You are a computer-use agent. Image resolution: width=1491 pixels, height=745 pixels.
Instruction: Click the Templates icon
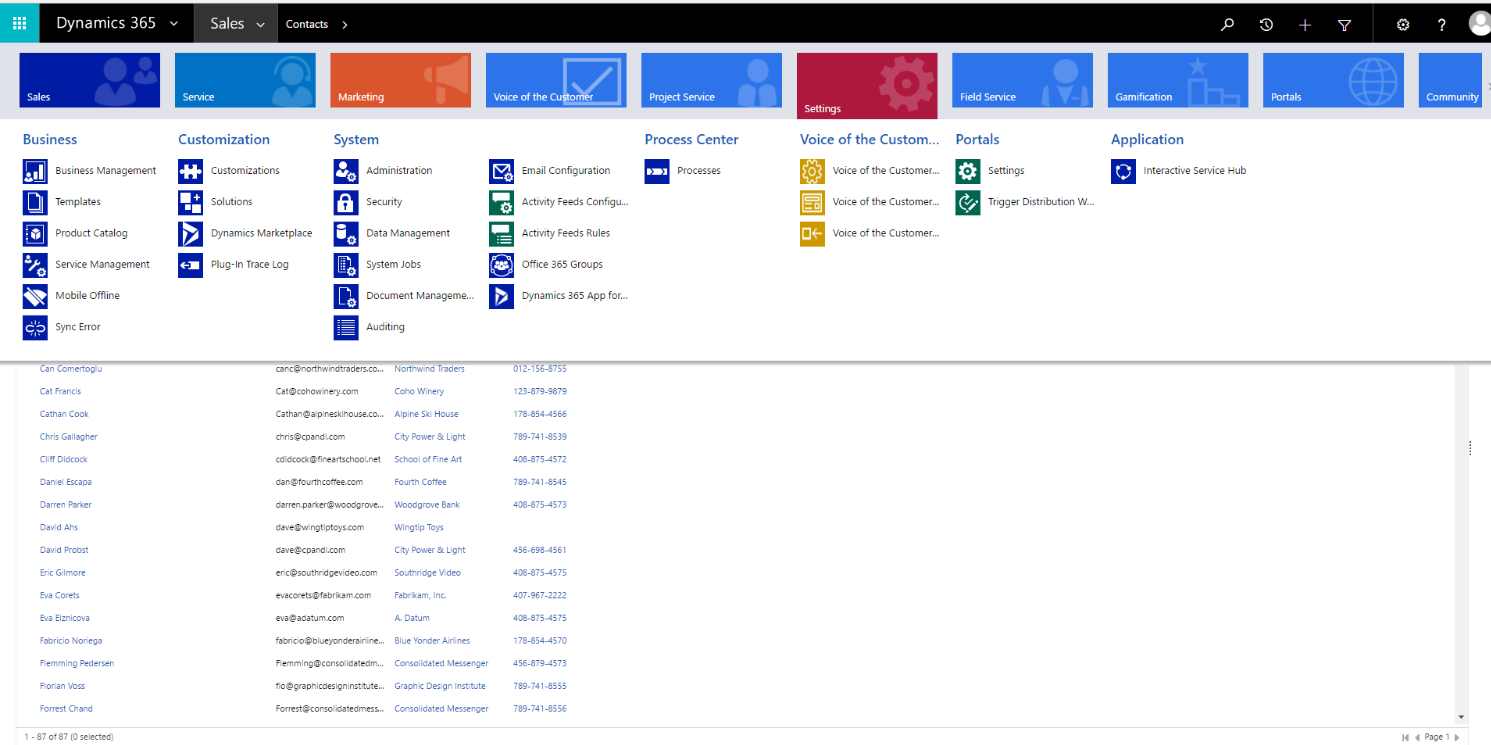point(35,202)
